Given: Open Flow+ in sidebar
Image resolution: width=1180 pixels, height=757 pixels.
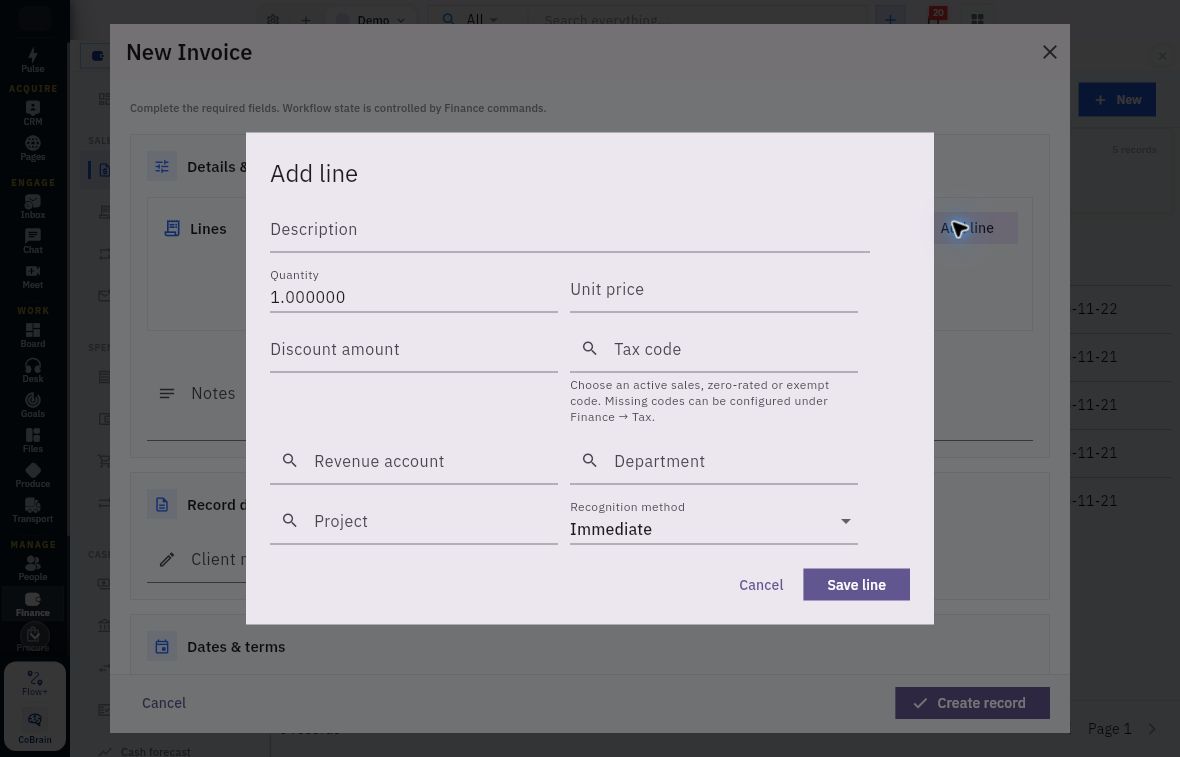Looking at the screenshot, I should click(x=35, y=683).
